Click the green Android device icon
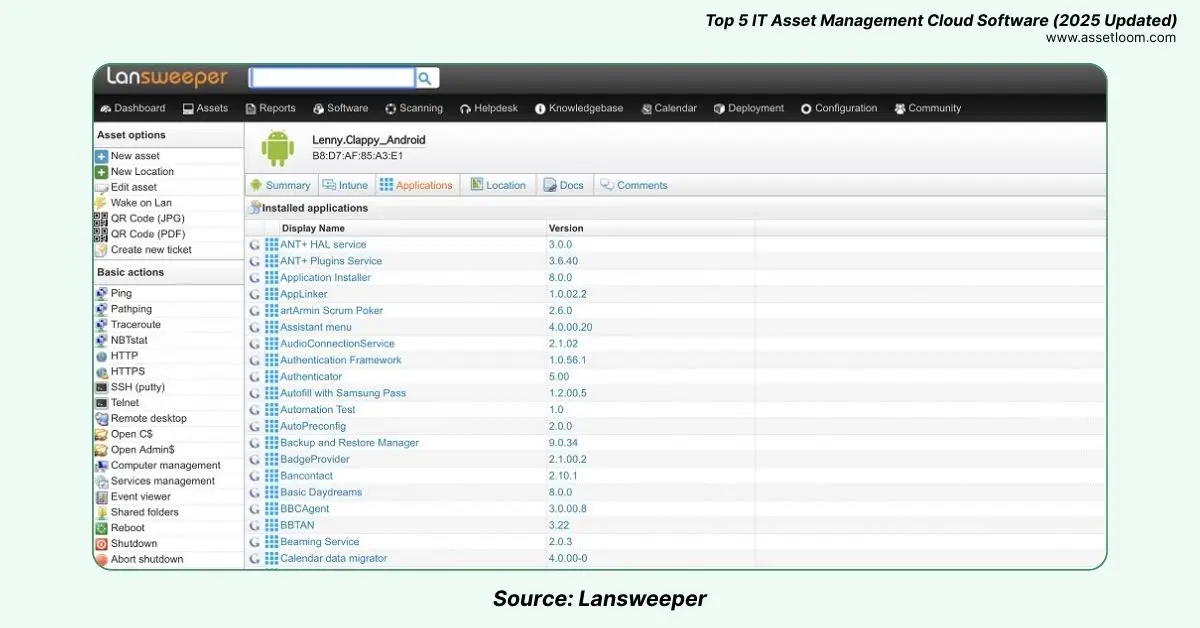 [277, 149]
